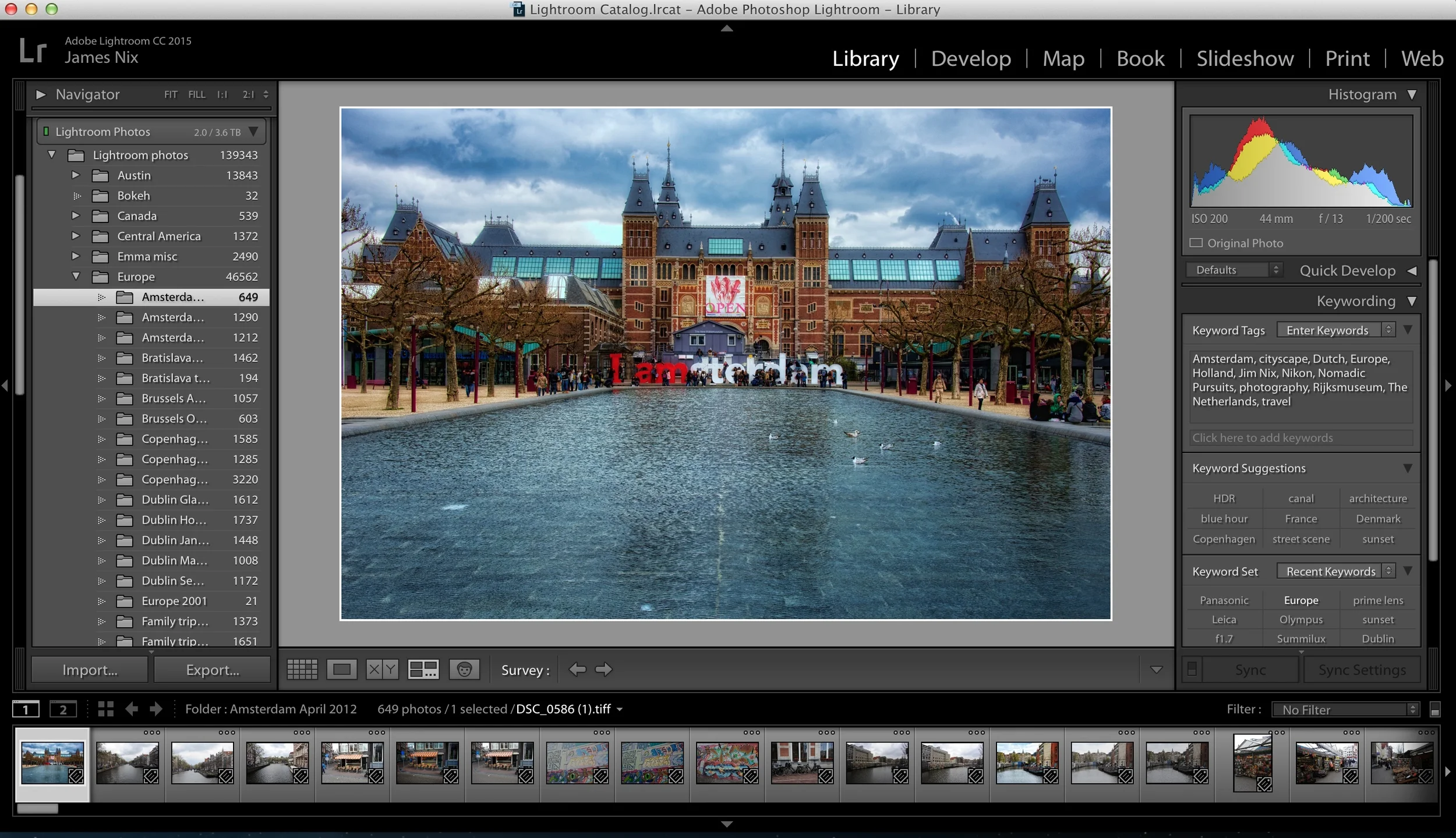Open the Print module
Image resolution: width=1456 pixels, height=838 pixels.
click(x=1347, y=58)
